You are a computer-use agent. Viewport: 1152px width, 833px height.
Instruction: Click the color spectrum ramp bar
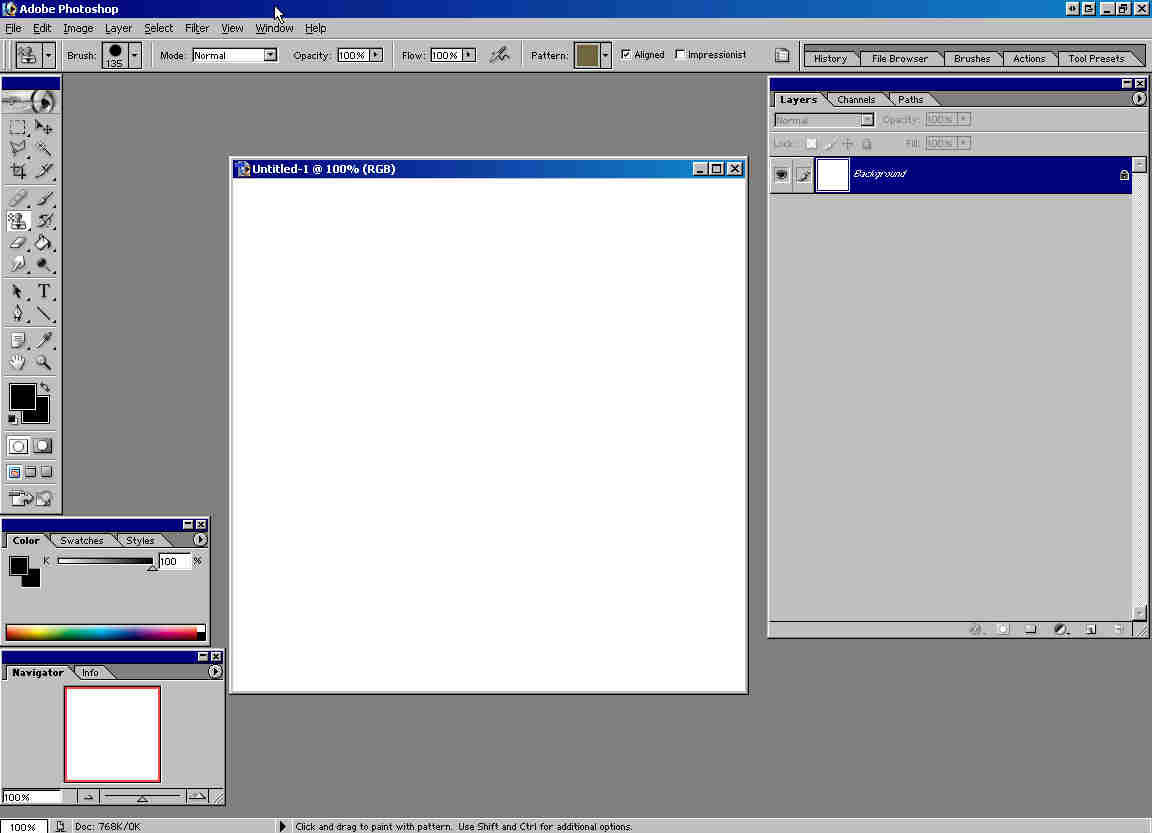click(x=102, y=632)
